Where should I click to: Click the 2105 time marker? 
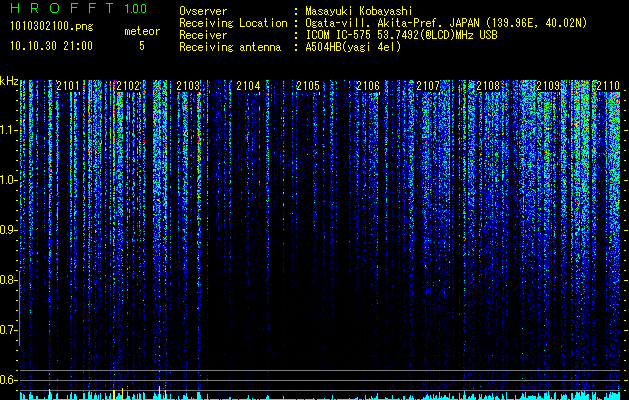click(308, 86)
